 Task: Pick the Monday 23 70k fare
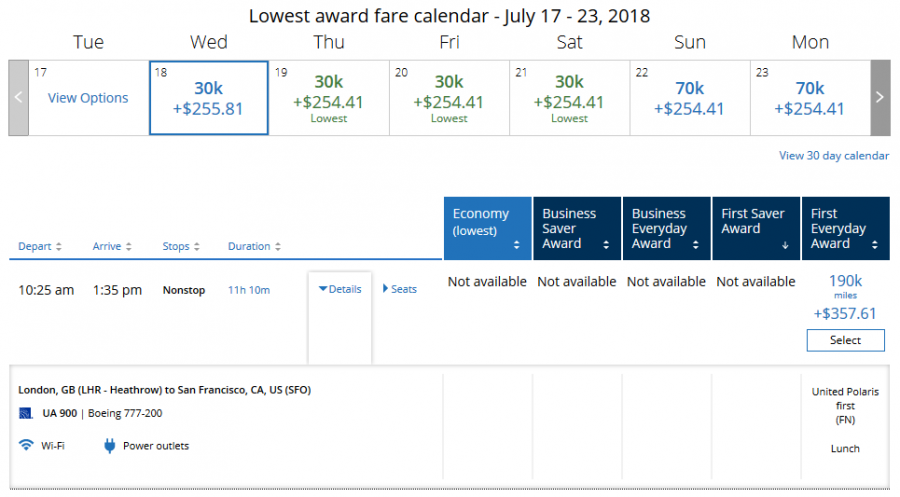tap(809, 98)
